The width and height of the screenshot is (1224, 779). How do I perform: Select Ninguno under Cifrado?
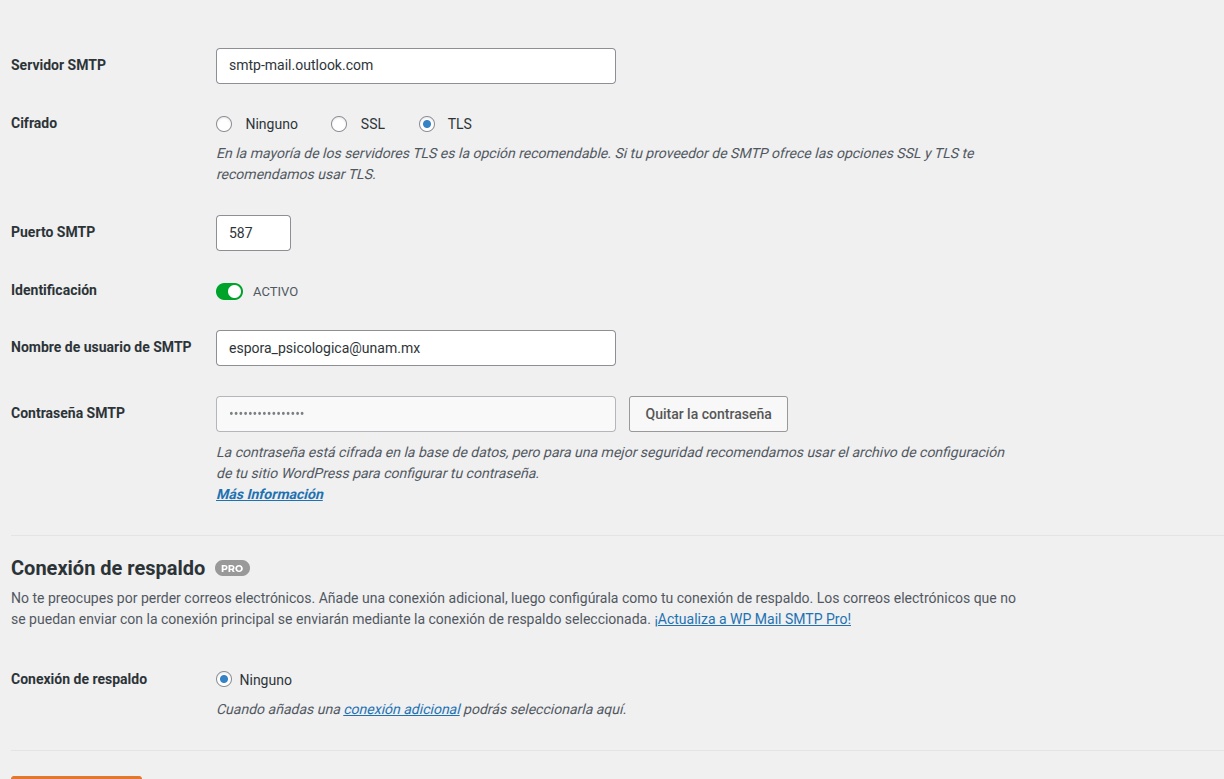coord(224,125)
